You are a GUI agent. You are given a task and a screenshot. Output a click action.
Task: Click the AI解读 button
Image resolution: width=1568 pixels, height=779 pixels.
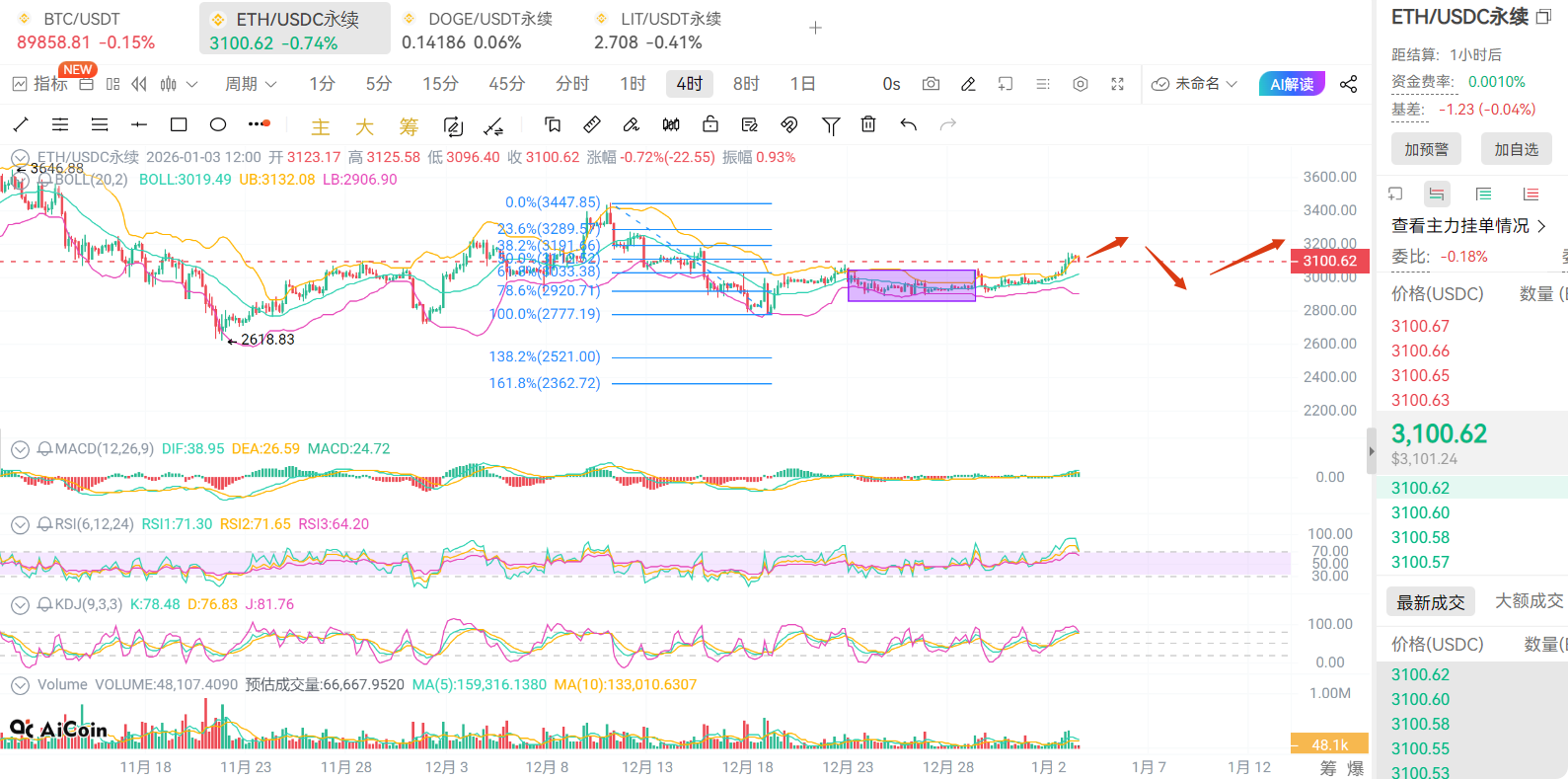(1291, 84)
